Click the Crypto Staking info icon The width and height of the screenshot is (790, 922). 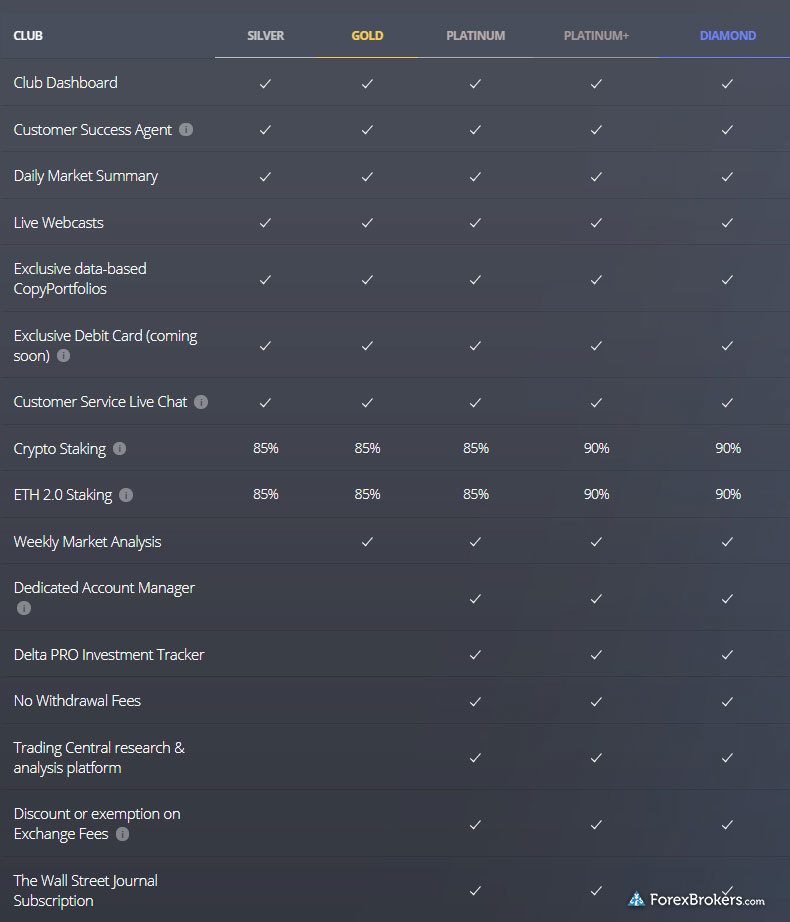pos(119,449)
